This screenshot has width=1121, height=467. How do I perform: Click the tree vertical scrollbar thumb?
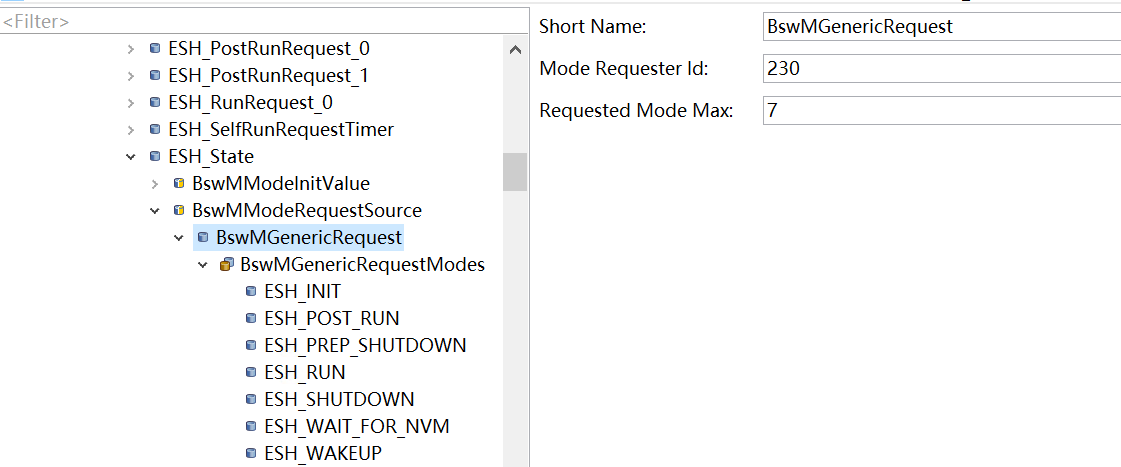(x=515, y=172)
